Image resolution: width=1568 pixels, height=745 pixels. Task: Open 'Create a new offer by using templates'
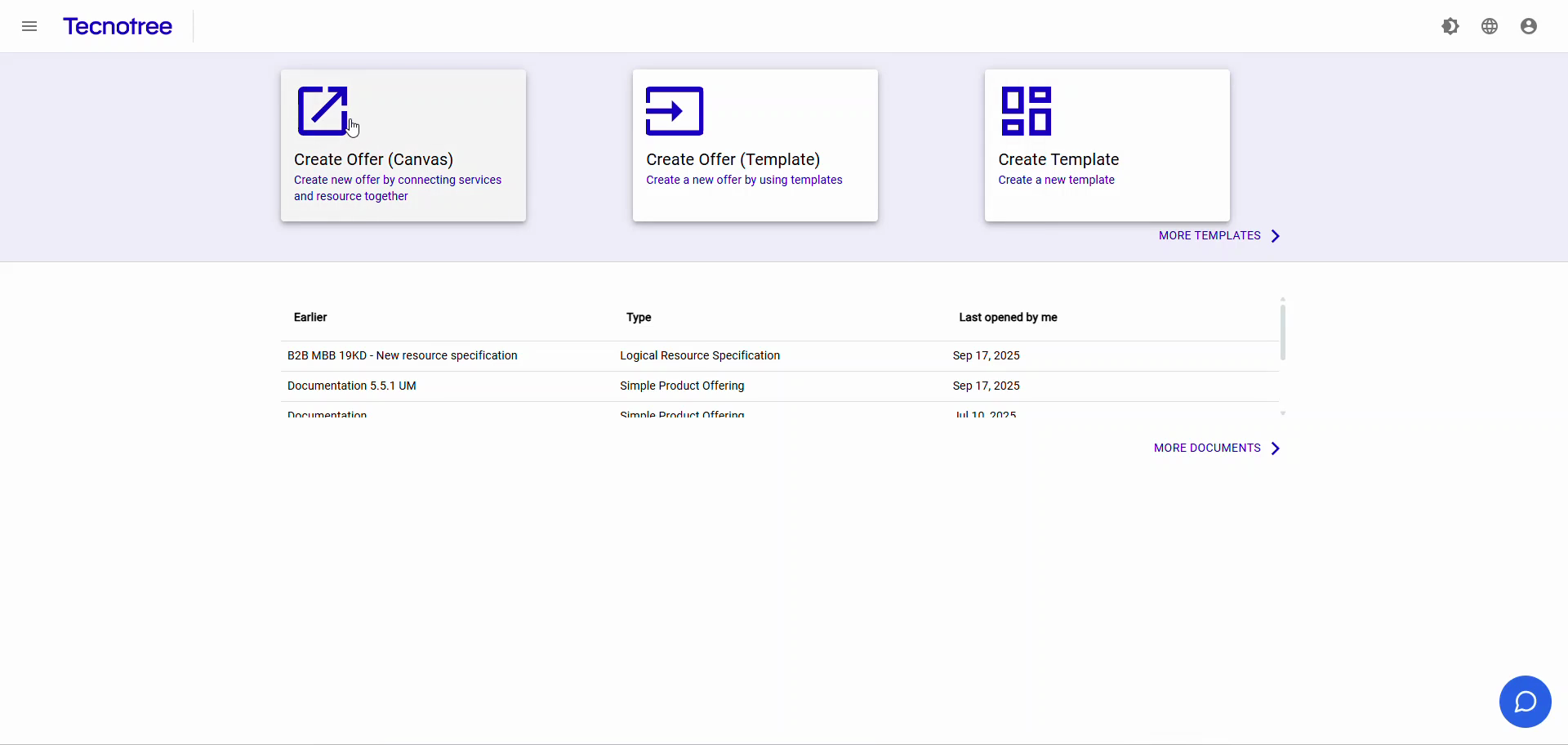744,179
